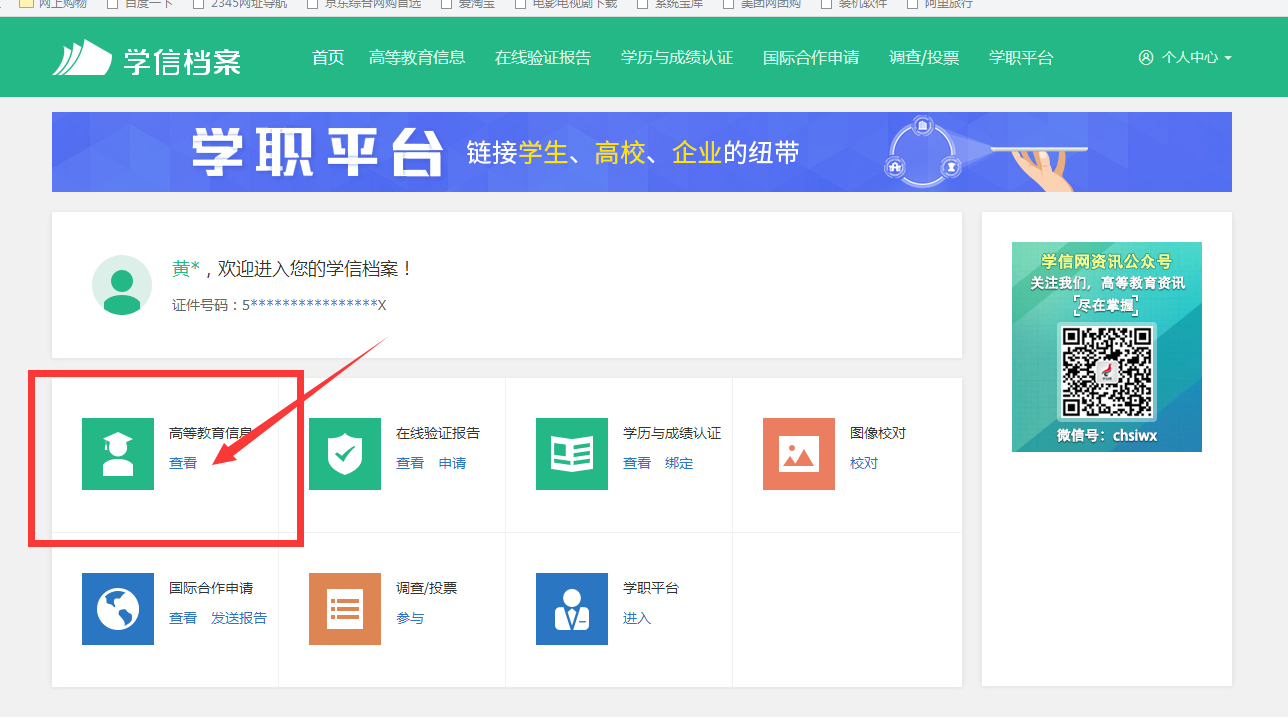Click the orange list icon for 调查/投票

345,609
